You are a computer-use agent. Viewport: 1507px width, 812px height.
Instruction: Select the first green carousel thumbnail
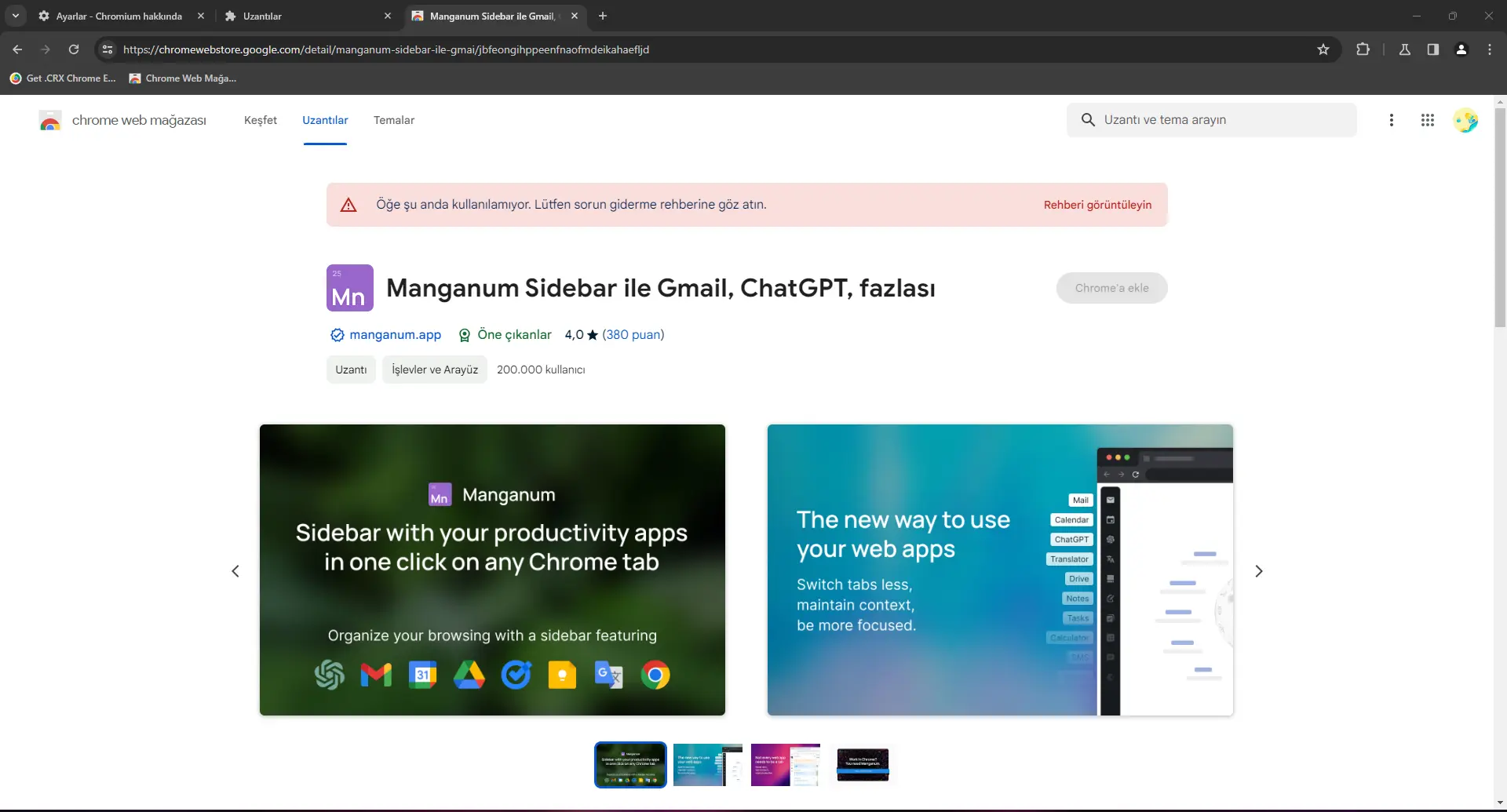630,765
